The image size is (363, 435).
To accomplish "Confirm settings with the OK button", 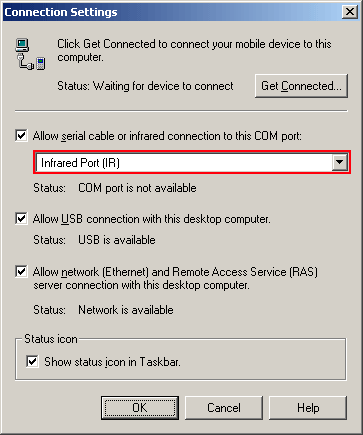I will (x=140, y=408).
